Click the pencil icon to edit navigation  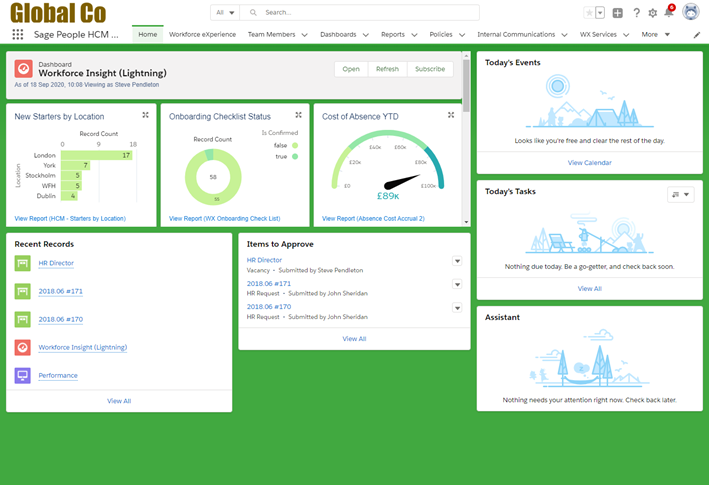(697, 35)
